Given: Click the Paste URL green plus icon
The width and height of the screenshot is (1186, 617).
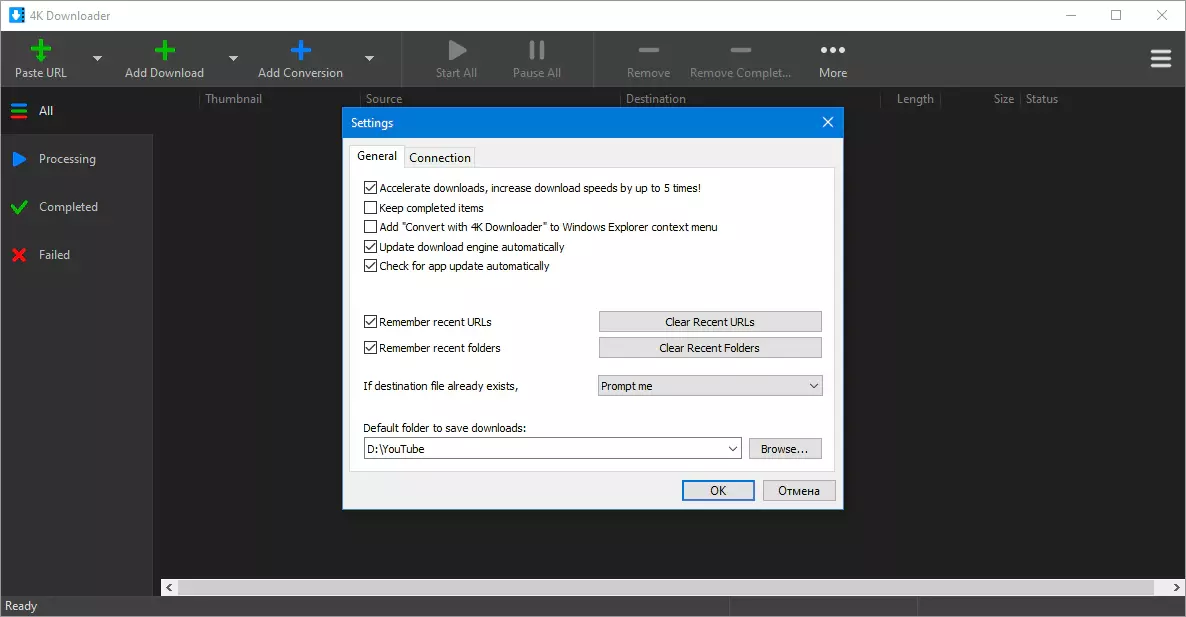Looking at the screenshot, I should tap(41, 50).
